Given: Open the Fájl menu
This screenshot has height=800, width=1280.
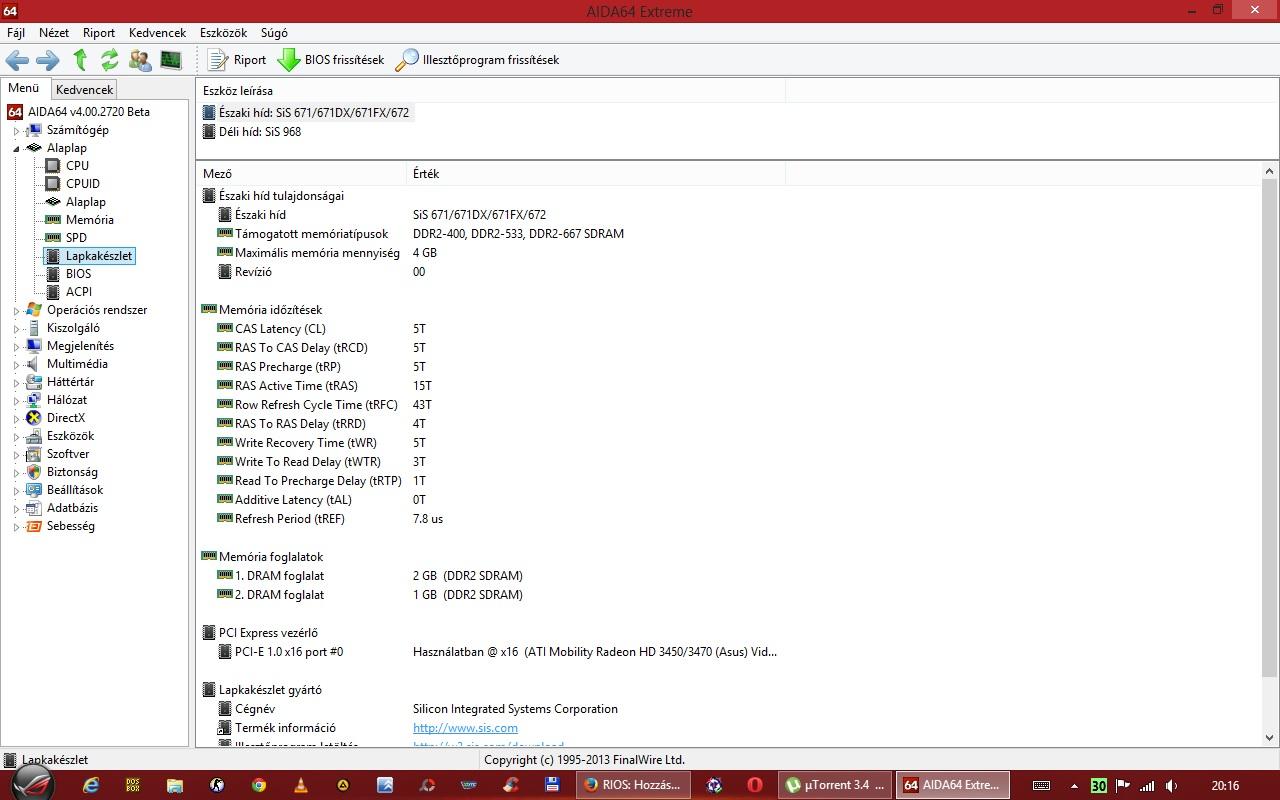Looking at the screenshot, I should click(x=16, y=33).
